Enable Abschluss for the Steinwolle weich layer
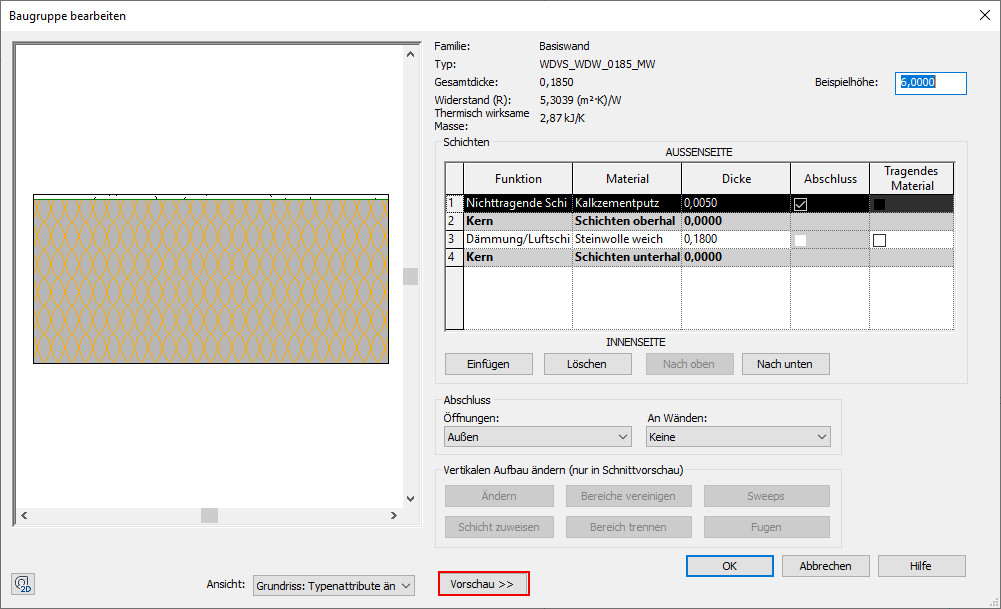This screenshot has width=1001, height=609. 800,240
